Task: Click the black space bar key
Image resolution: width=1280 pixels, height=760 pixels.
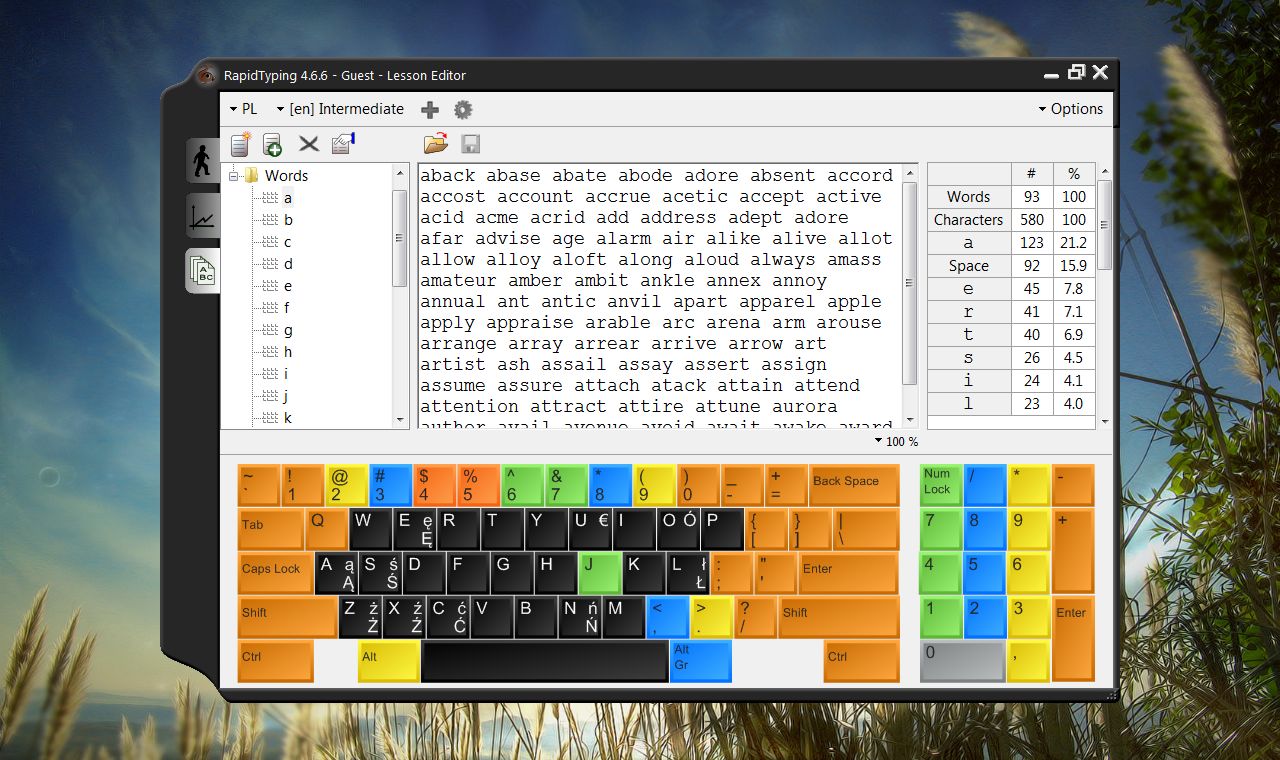Action: coord(545,661)
